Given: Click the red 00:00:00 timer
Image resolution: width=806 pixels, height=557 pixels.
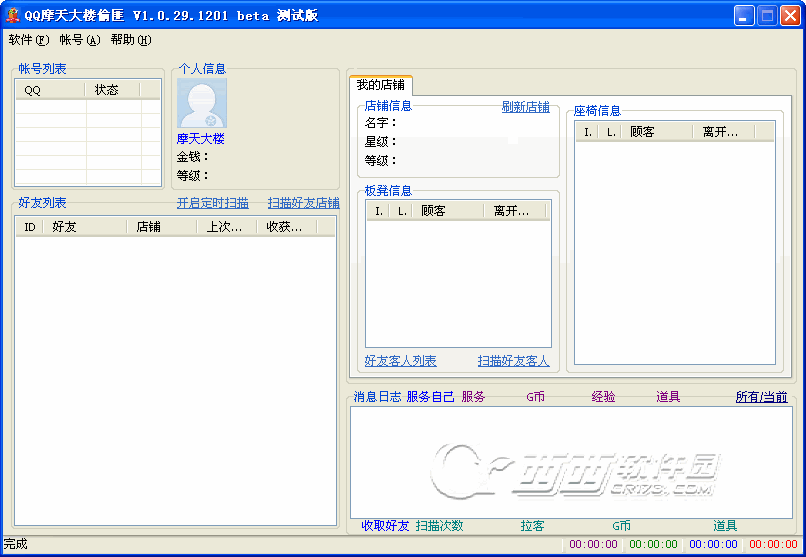Looking at the screenshot, I should pos(774,544).
